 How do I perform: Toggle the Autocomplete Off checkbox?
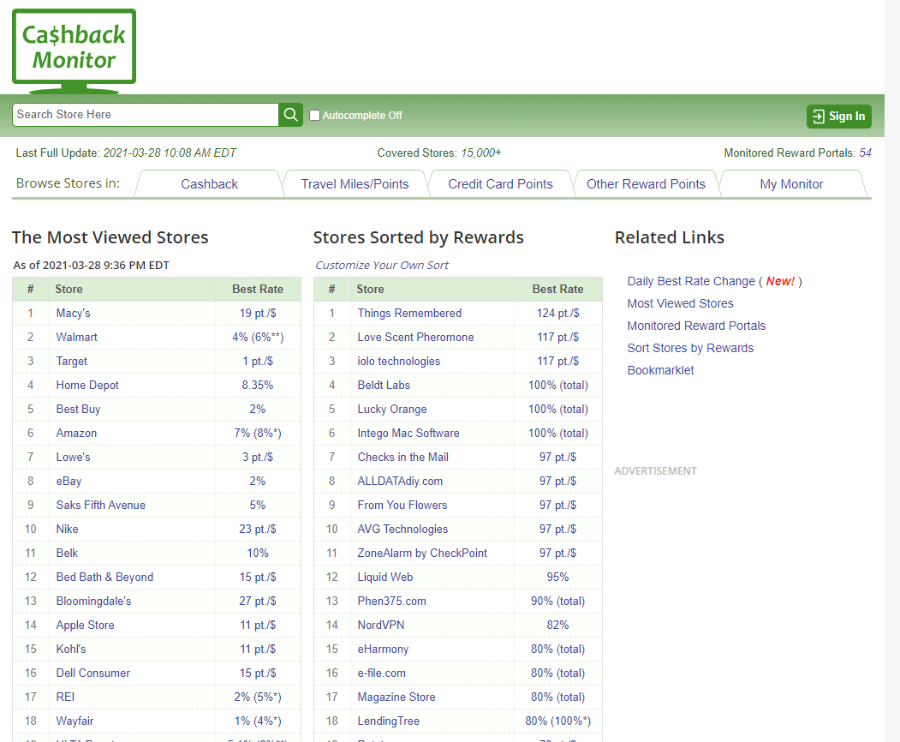(315, 115)
